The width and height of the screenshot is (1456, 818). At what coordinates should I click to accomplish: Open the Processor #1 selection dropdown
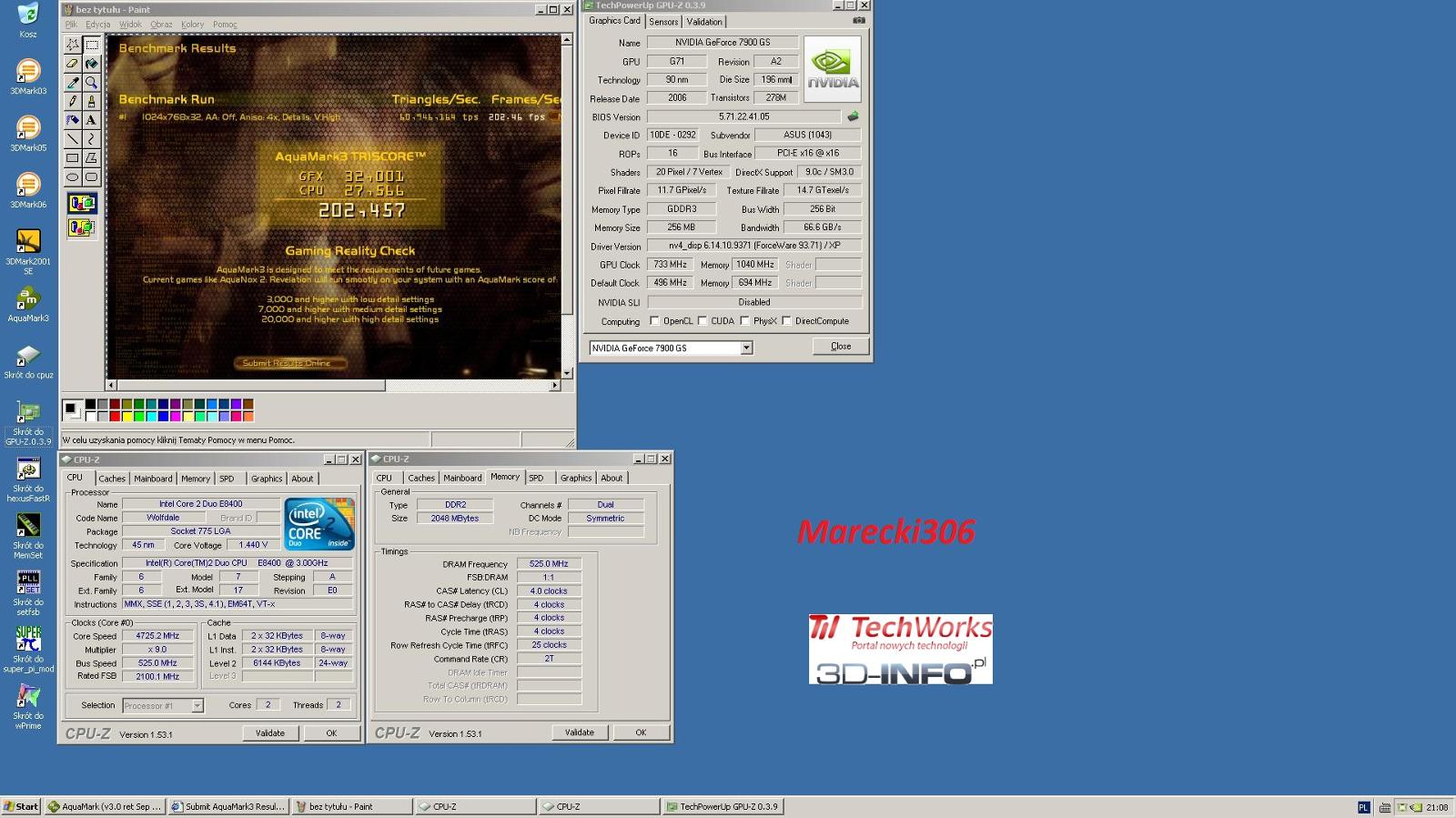(197, 705)
